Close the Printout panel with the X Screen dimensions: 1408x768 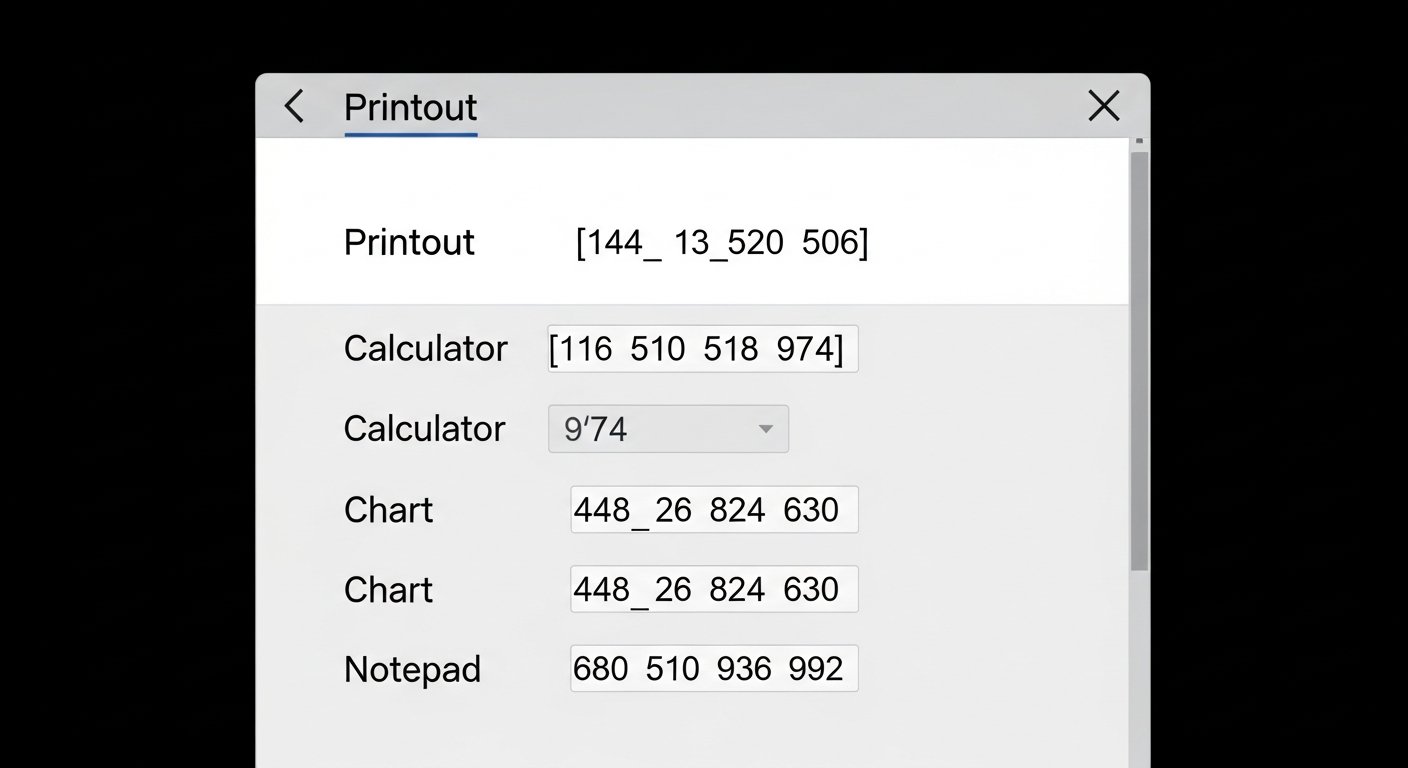click(x=1103, y=106)
